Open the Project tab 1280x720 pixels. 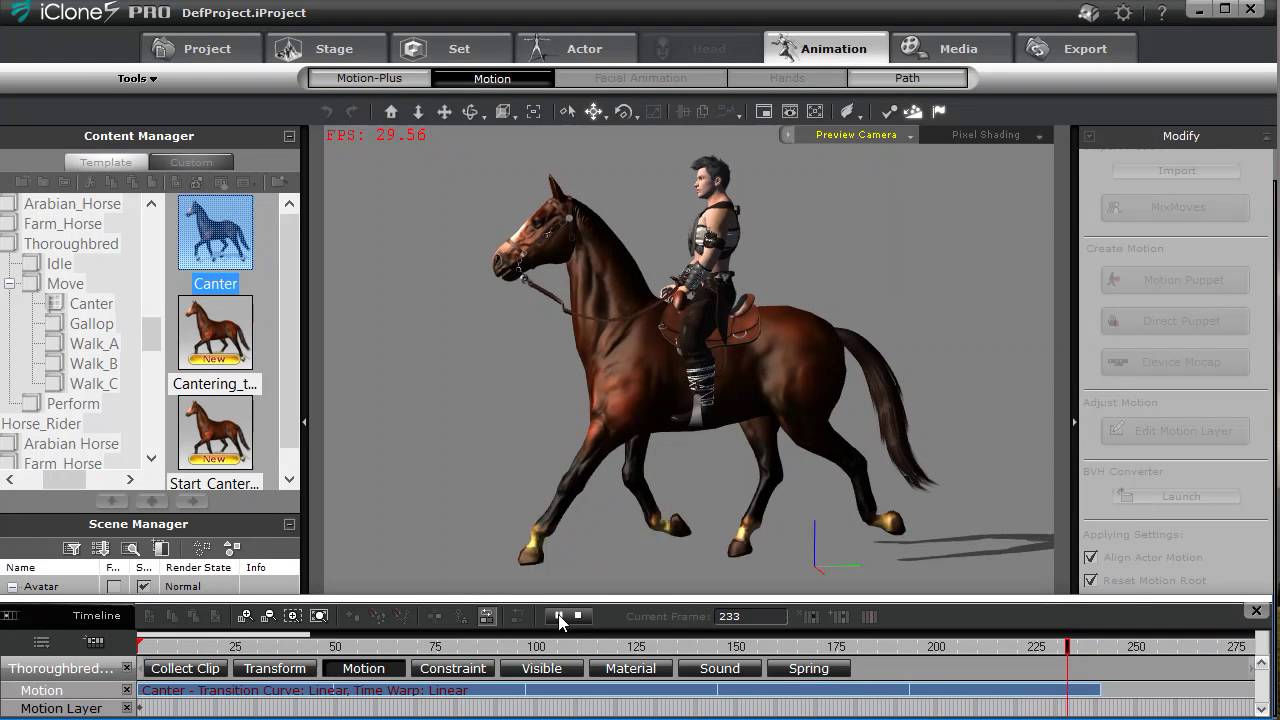click(202, 48)
